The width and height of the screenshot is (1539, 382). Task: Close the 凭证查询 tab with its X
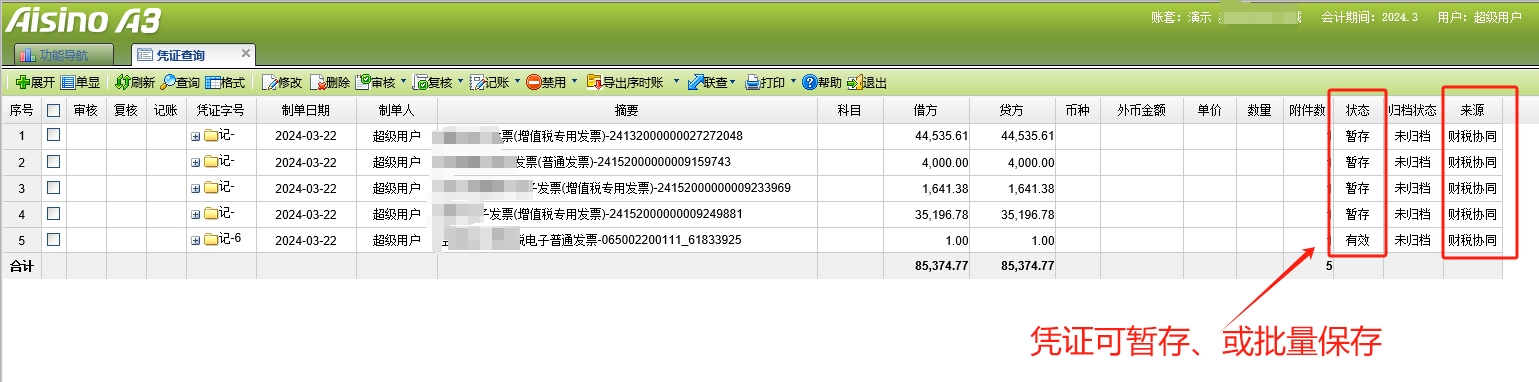[246, 53]
